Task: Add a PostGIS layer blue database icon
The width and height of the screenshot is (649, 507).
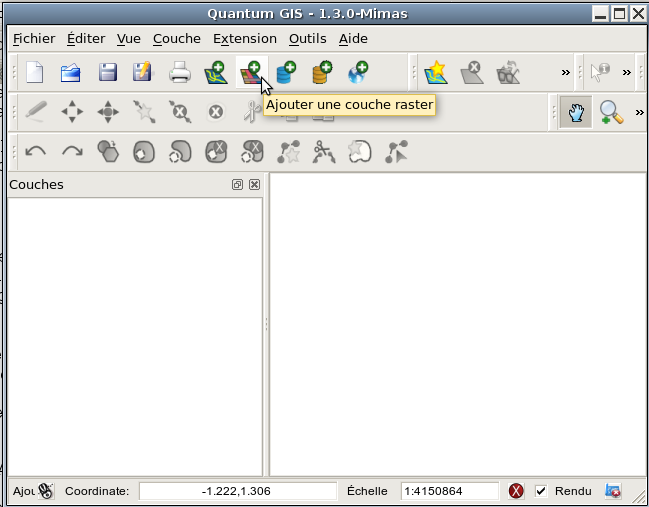Action: pyautogui.click(x=286, y=72)
